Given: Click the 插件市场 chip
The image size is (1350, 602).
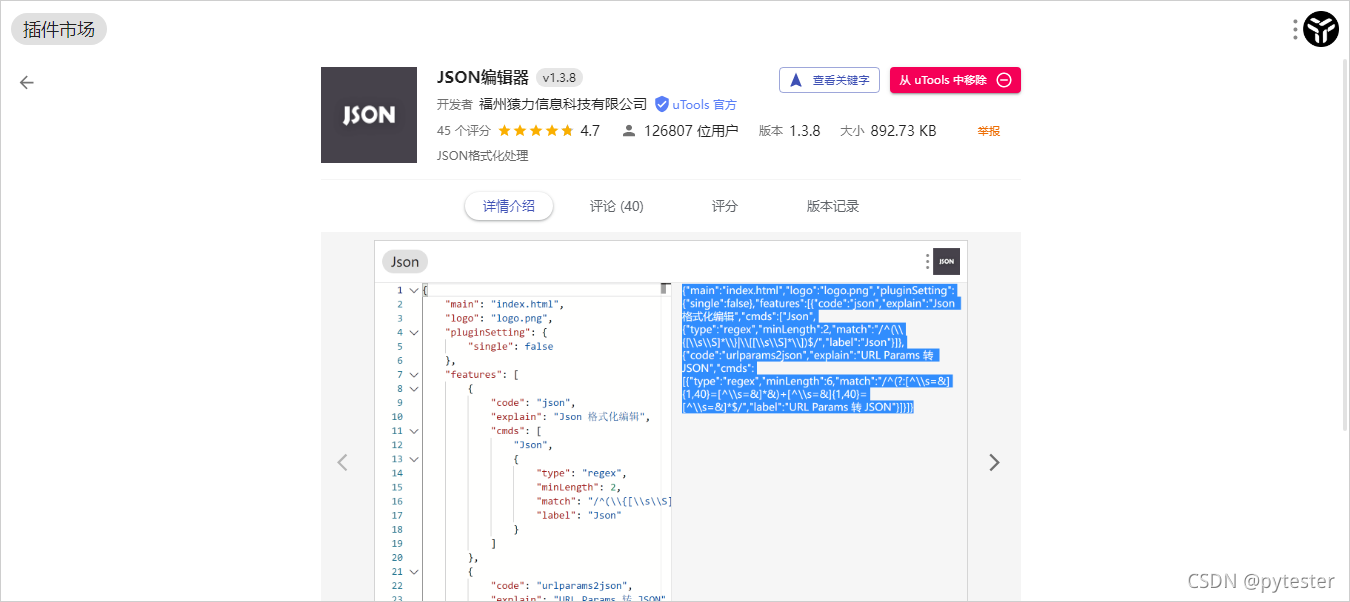Looking at the screenshot, I should click(x=59, y=29).
